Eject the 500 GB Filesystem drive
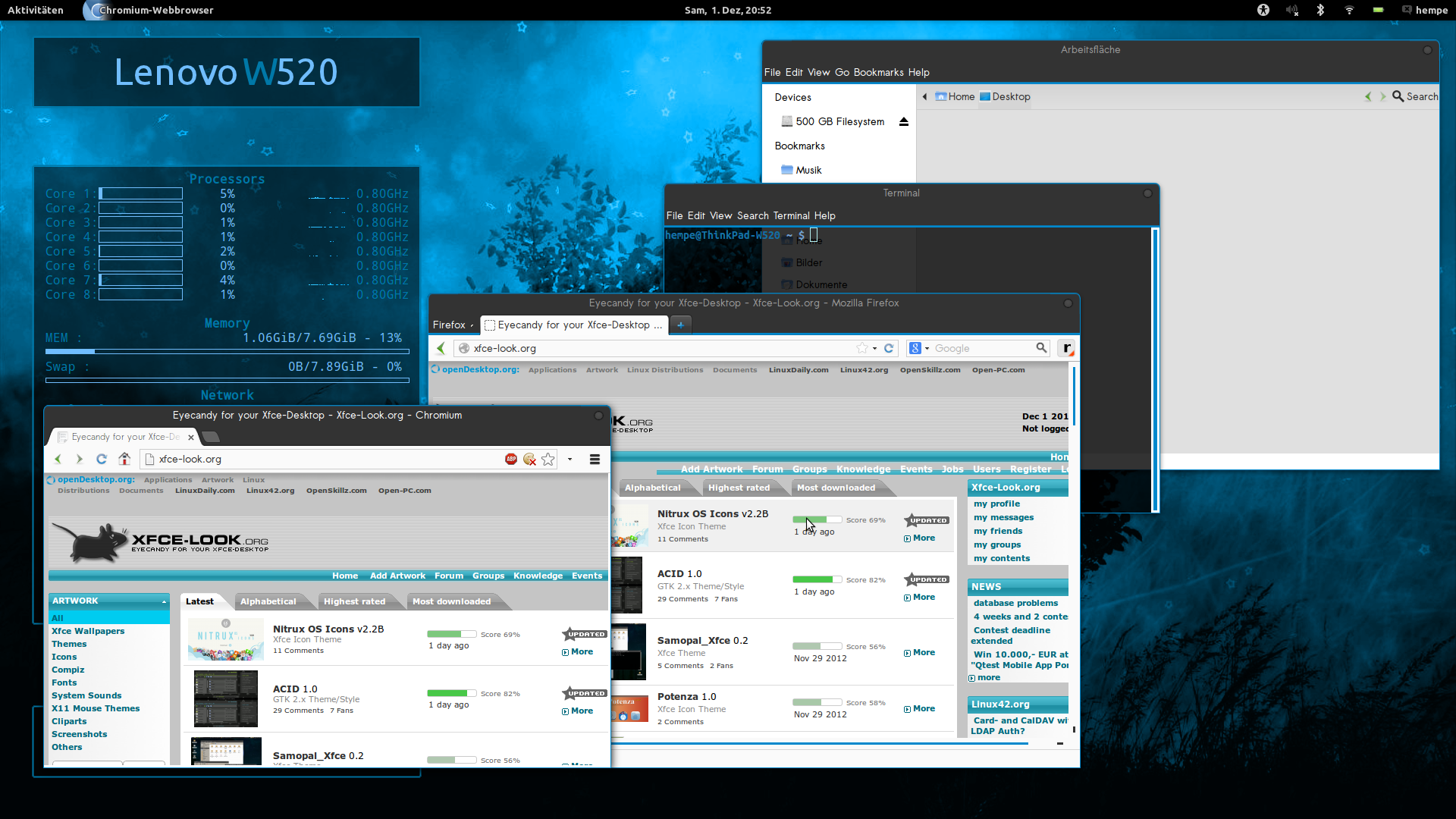 click(903, 121)
